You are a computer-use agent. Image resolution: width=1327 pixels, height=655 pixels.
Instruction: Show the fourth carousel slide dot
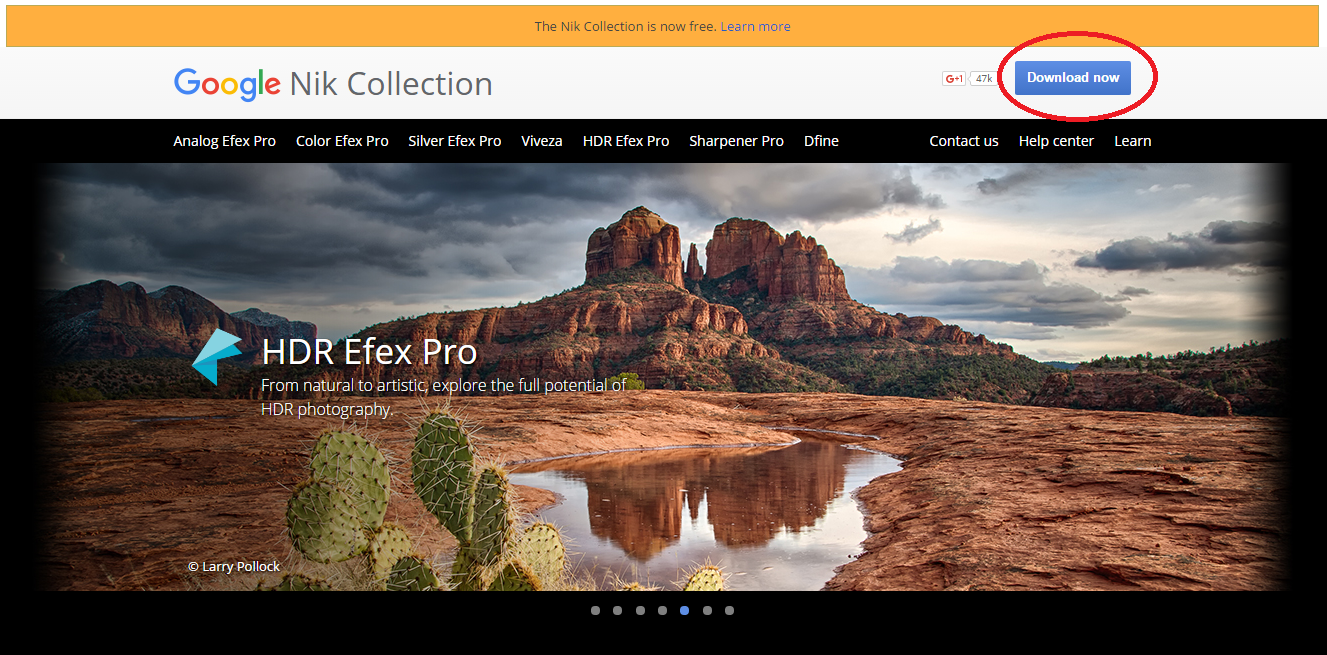(x=662, y=610)
